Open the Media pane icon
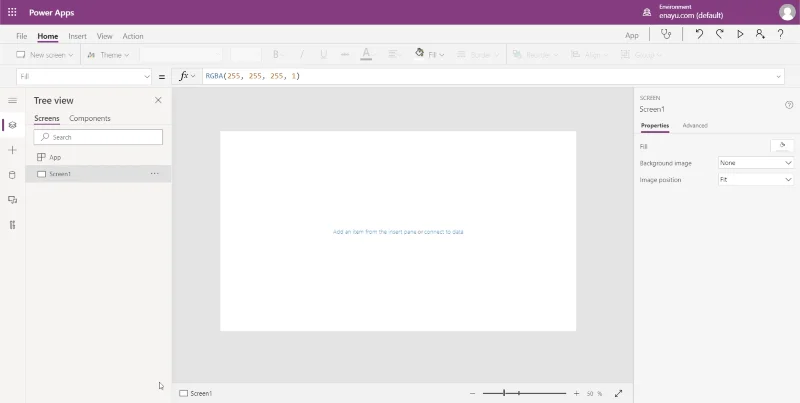 (x=12, y=200)
